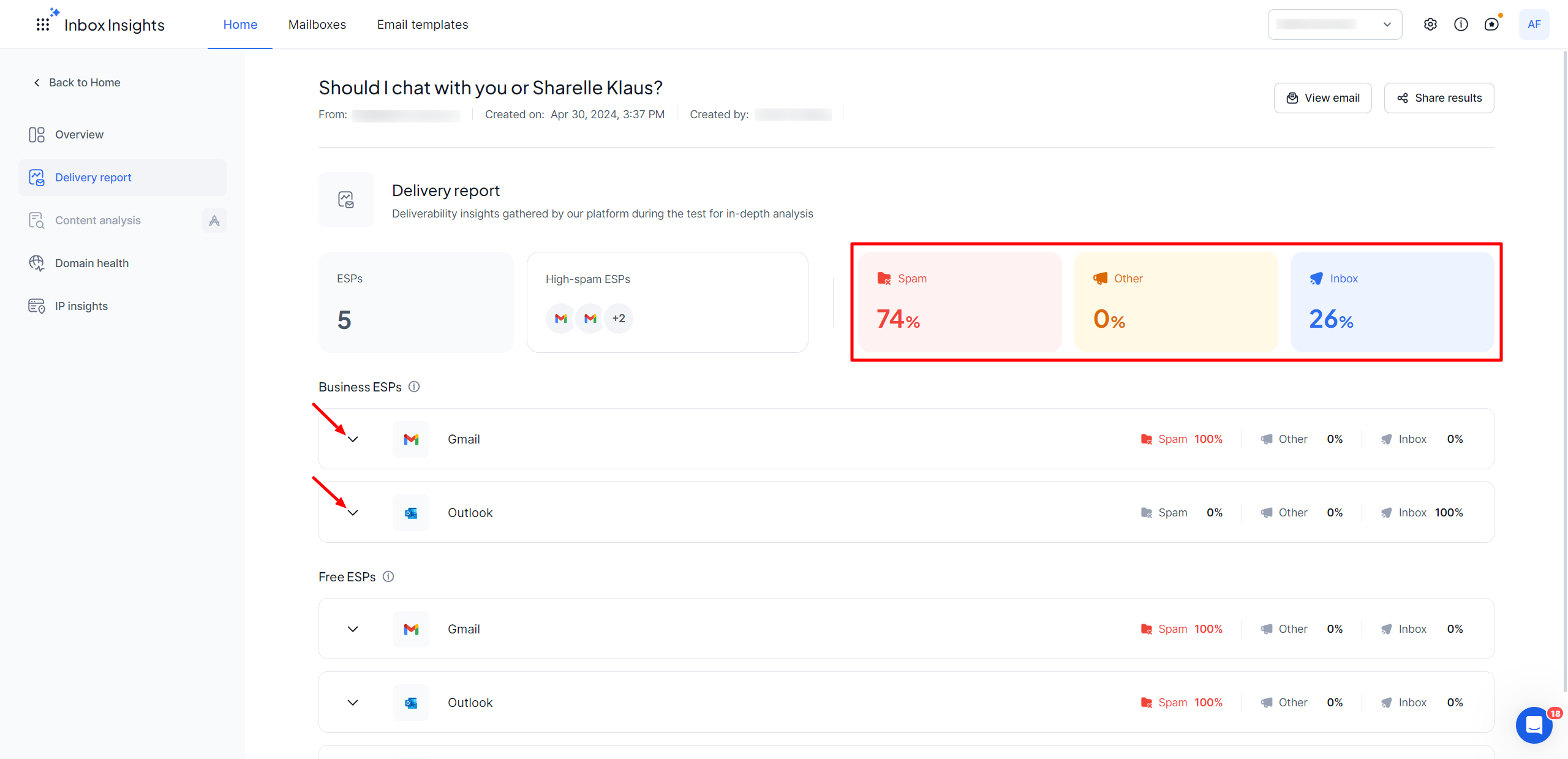Viewport: 1568px width, 759px height.
Task: Open the info circle icon in header
Action: (x=1461, y=25)
